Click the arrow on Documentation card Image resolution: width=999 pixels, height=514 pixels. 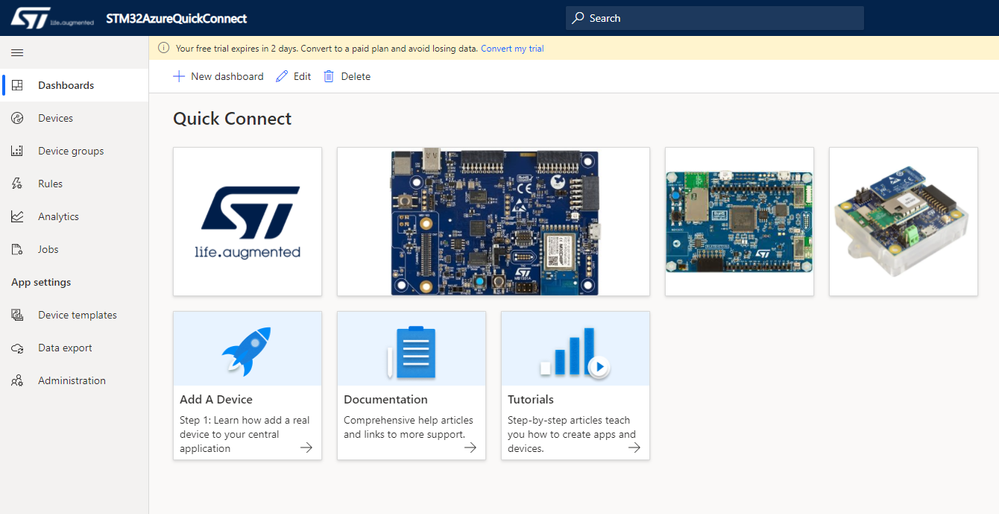pos(470,448)
